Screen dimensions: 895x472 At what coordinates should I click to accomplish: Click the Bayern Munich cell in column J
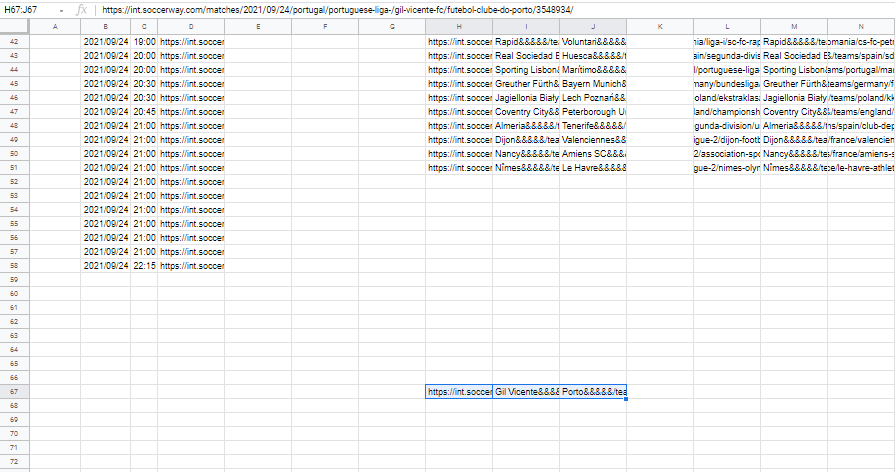pos(593,84)
